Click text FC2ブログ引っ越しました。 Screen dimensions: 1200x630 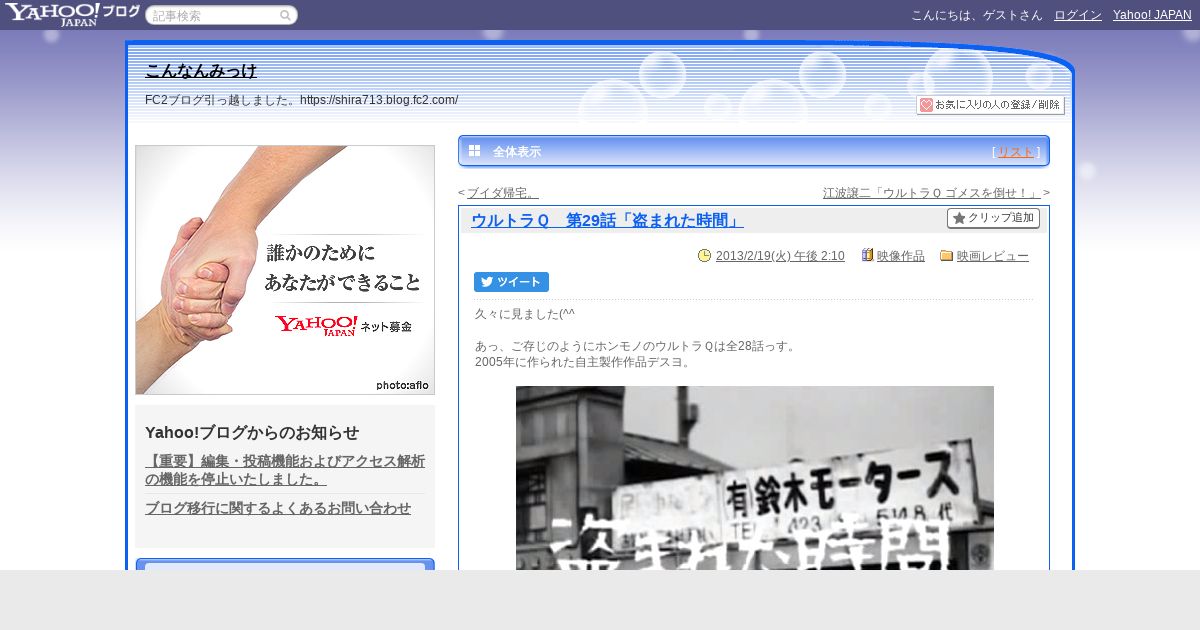pyautogui.click(x=222, y=100)
